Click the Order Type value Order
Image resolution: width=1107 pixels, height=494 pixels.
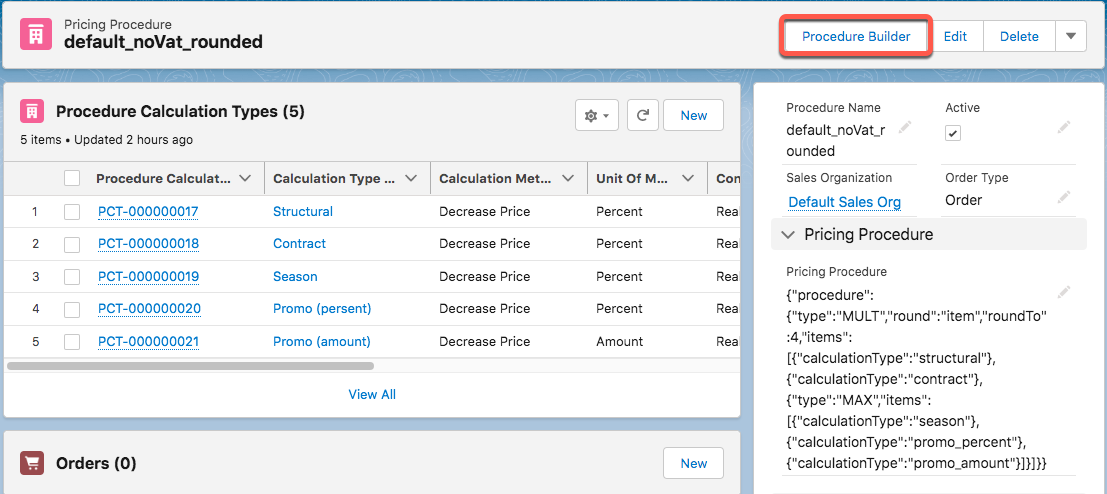coord(964,200)
